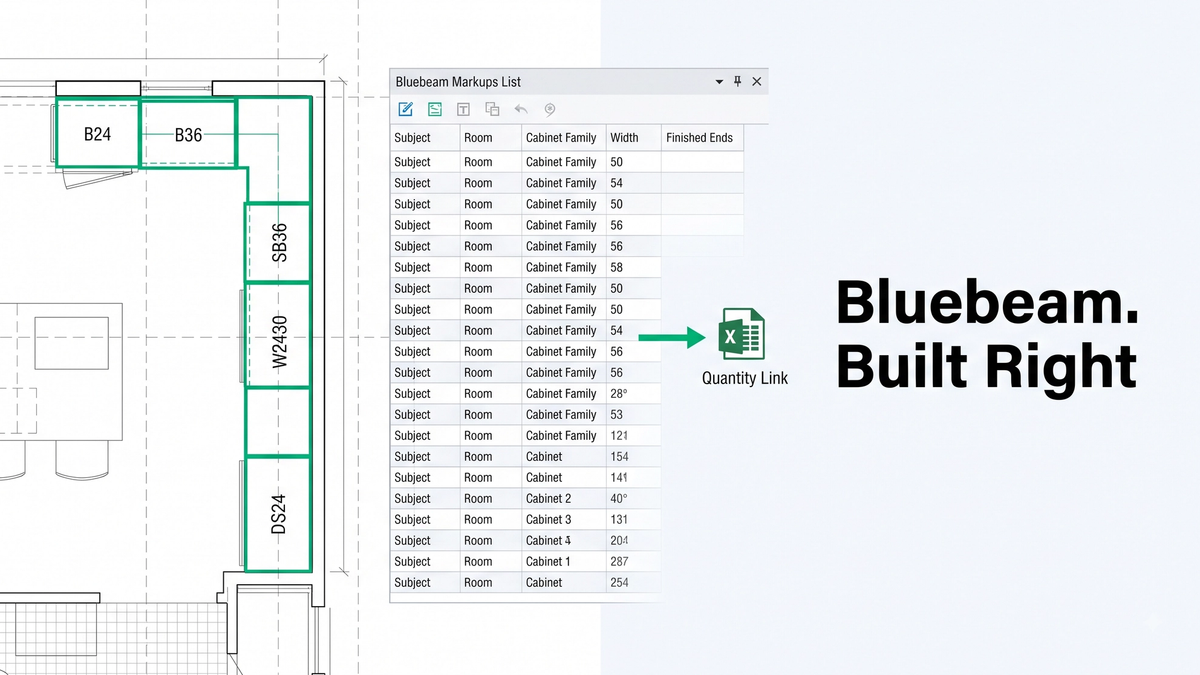Select the width cell showing 287
1200x675 pixels.
[x=634, y=562]
